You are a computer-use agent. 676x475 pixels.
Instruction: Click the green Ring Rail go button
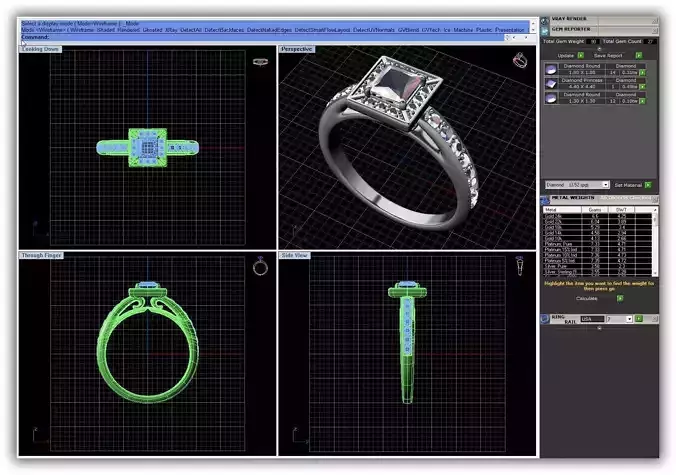(x=639, y=319)
